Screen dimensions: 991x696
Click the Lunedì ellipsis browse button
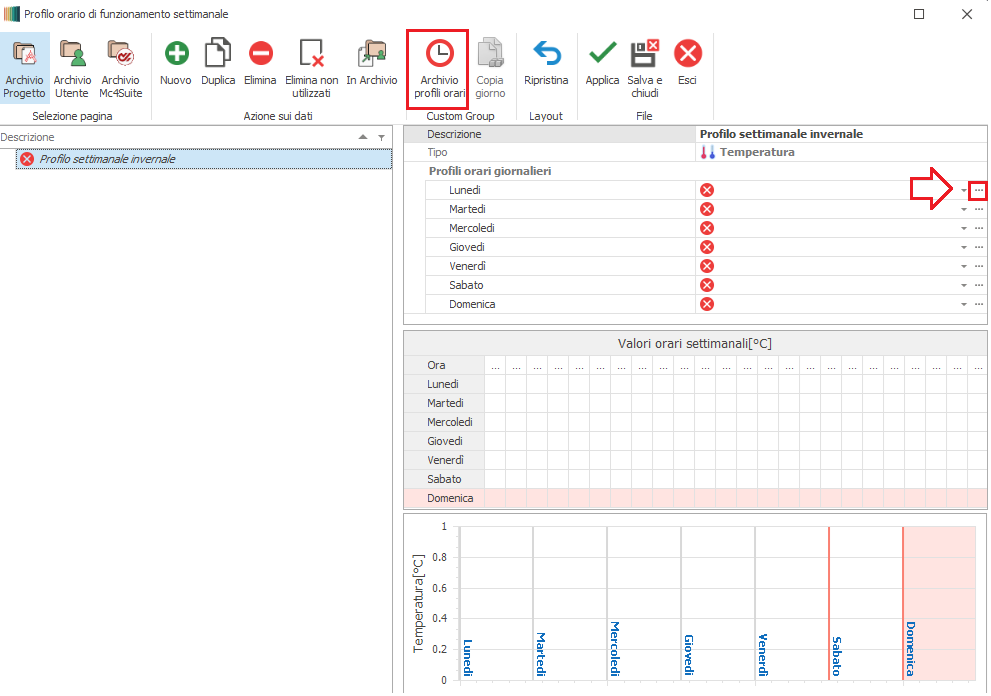(x=979, y=190)
